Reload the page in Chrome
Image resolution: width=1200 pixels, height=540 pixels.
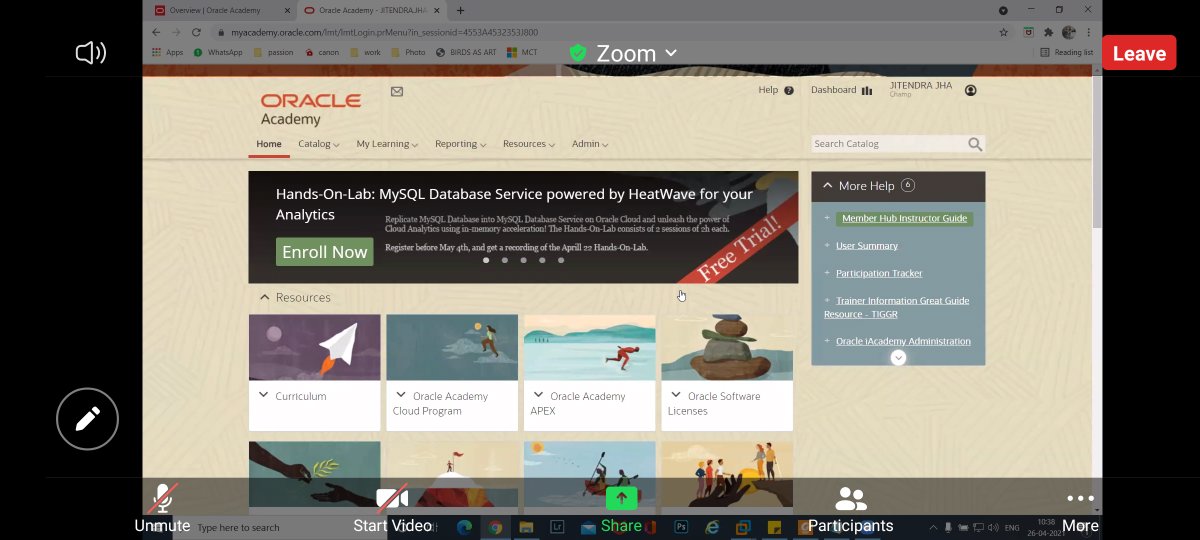195,32
